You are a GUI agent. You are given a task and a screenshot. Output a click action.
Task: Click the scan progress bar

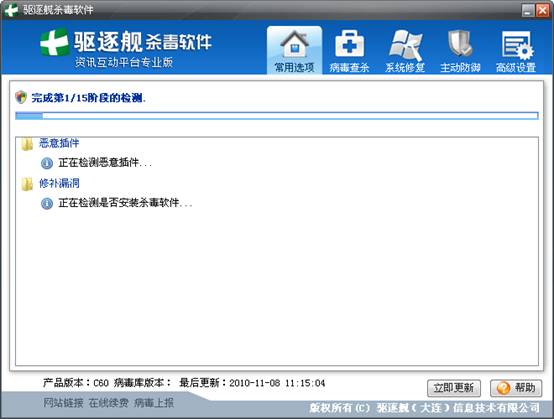pyautogui.click(x=277, y=116)
